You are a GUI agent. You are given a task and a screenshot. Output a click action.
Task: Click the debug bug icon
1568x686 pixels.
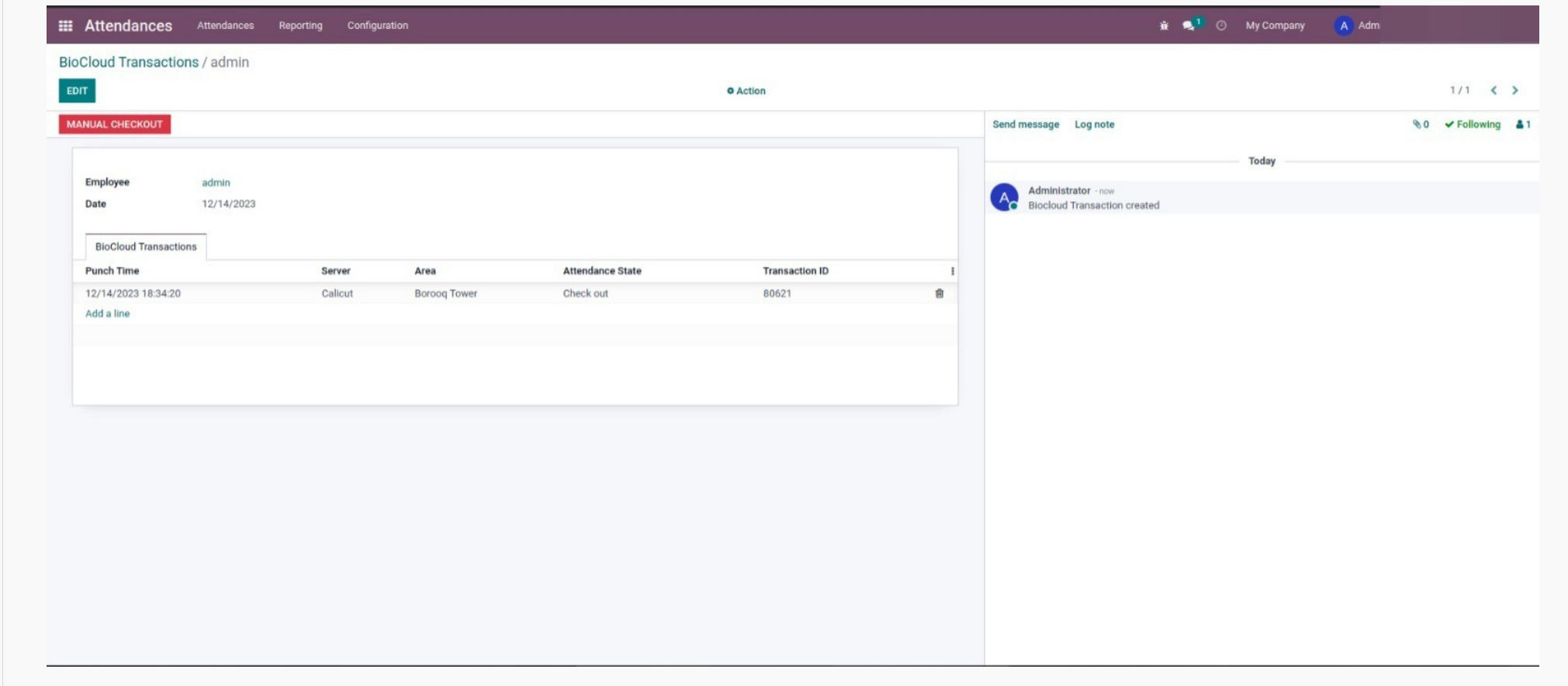1164,26
